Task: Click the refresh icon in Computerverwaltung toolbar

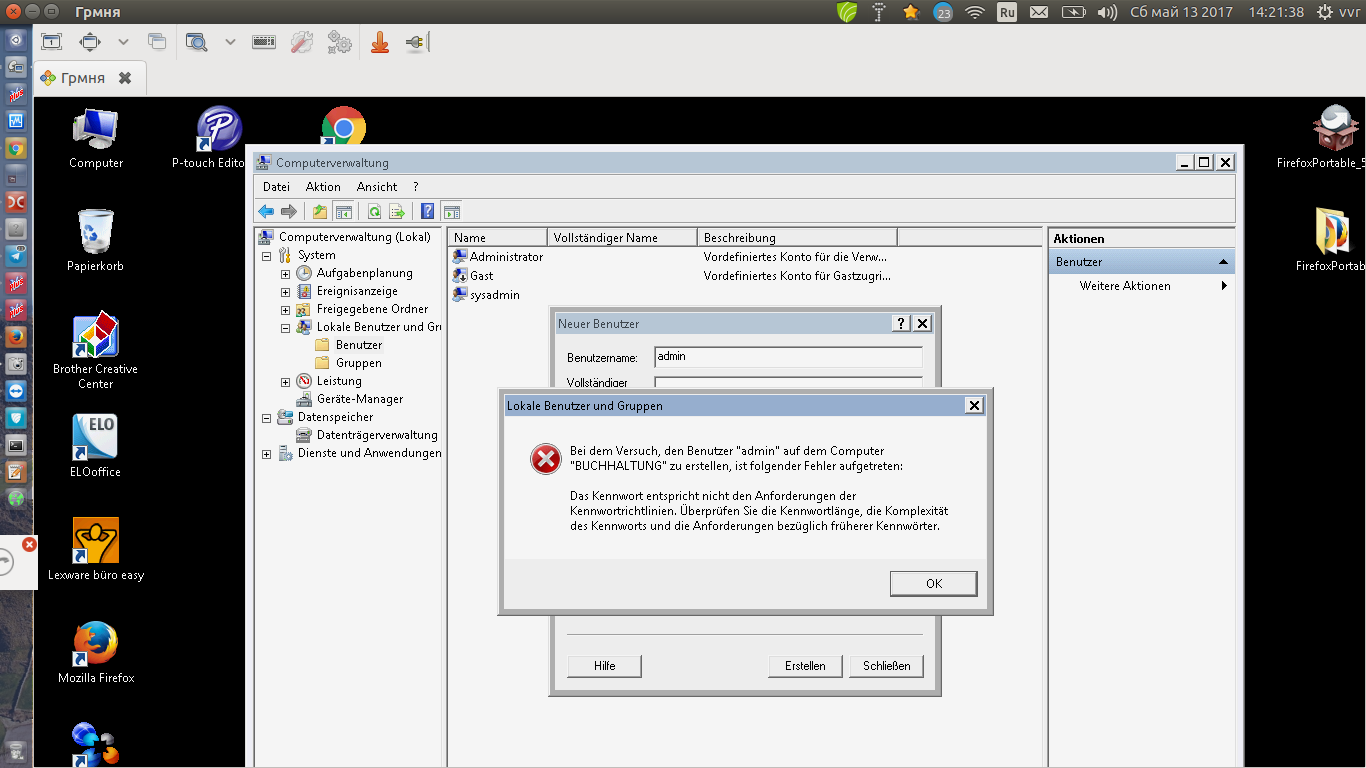Action: (x=374, y=211)
